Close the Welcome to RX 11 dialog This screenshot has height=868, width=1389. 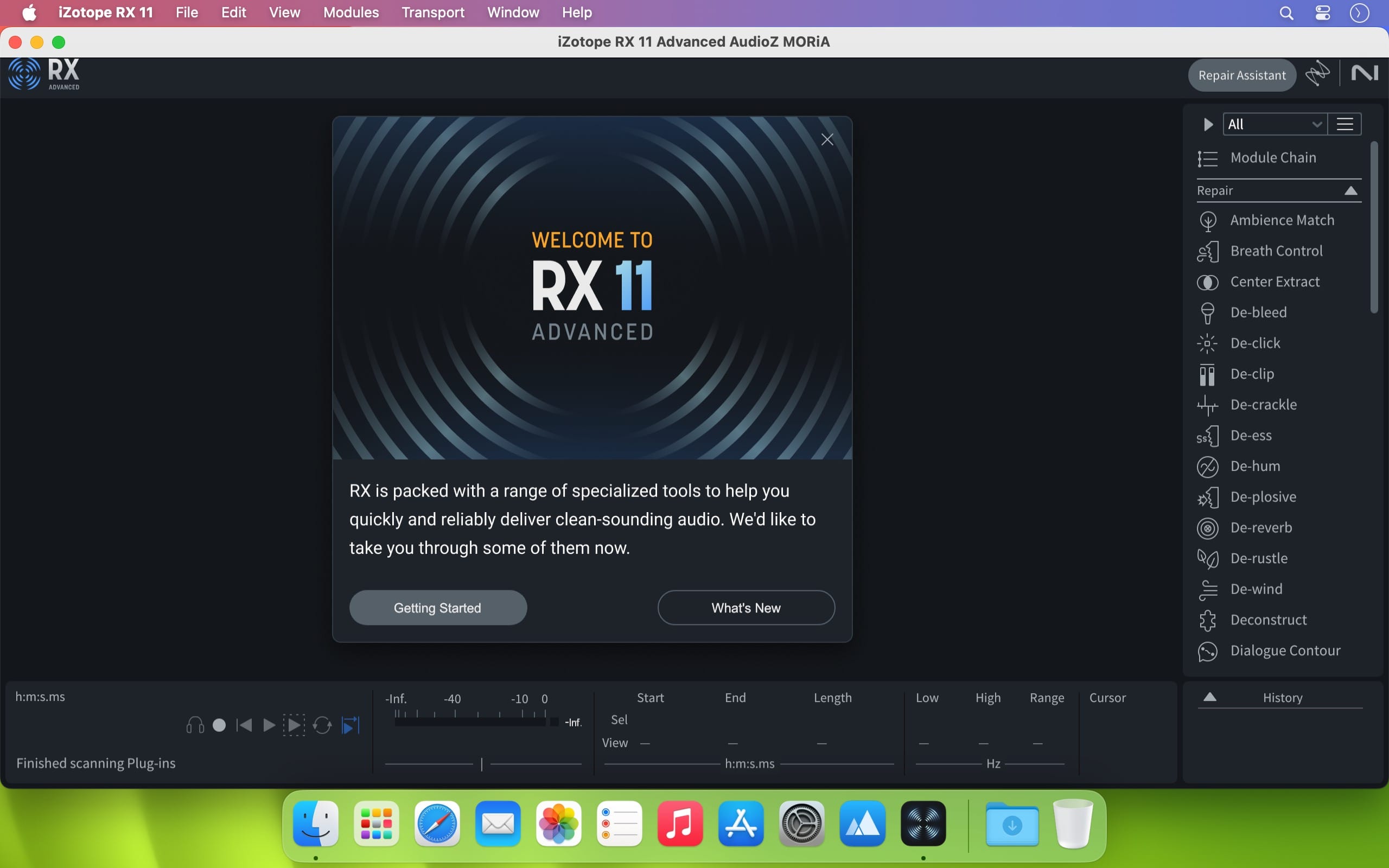[827, 139]
